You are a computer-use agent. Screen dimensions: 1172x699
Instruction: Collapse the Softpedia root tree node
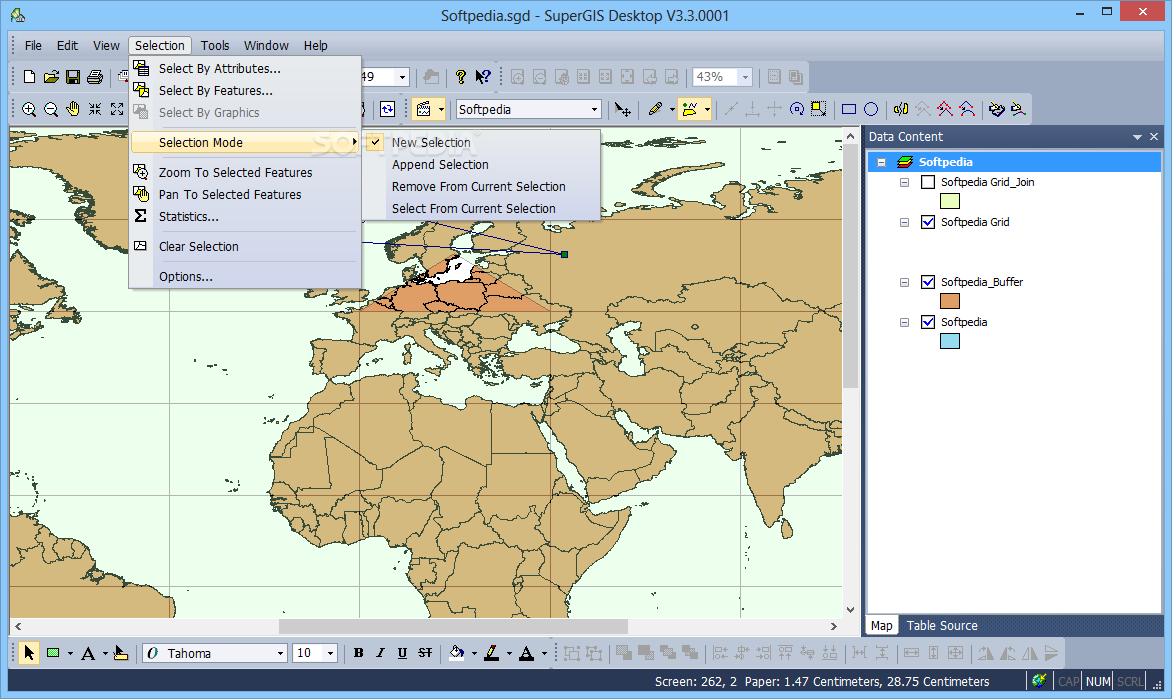[x=881, y=162]
